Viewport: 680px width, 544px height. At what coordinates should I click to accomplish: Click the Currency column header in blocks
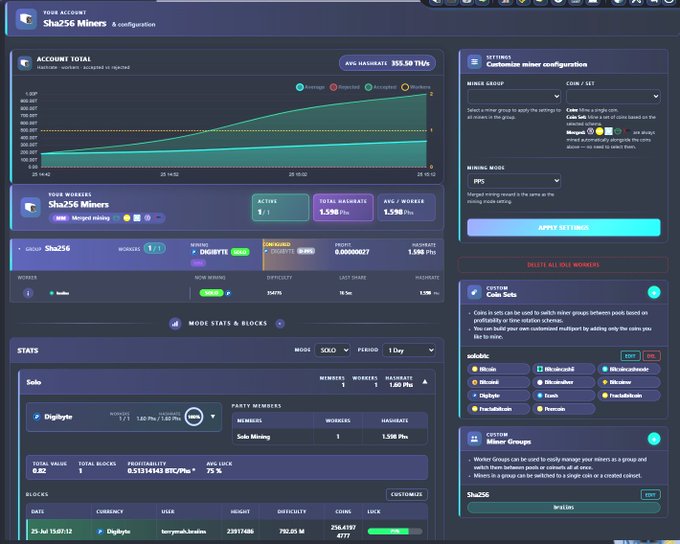(109, 512)
